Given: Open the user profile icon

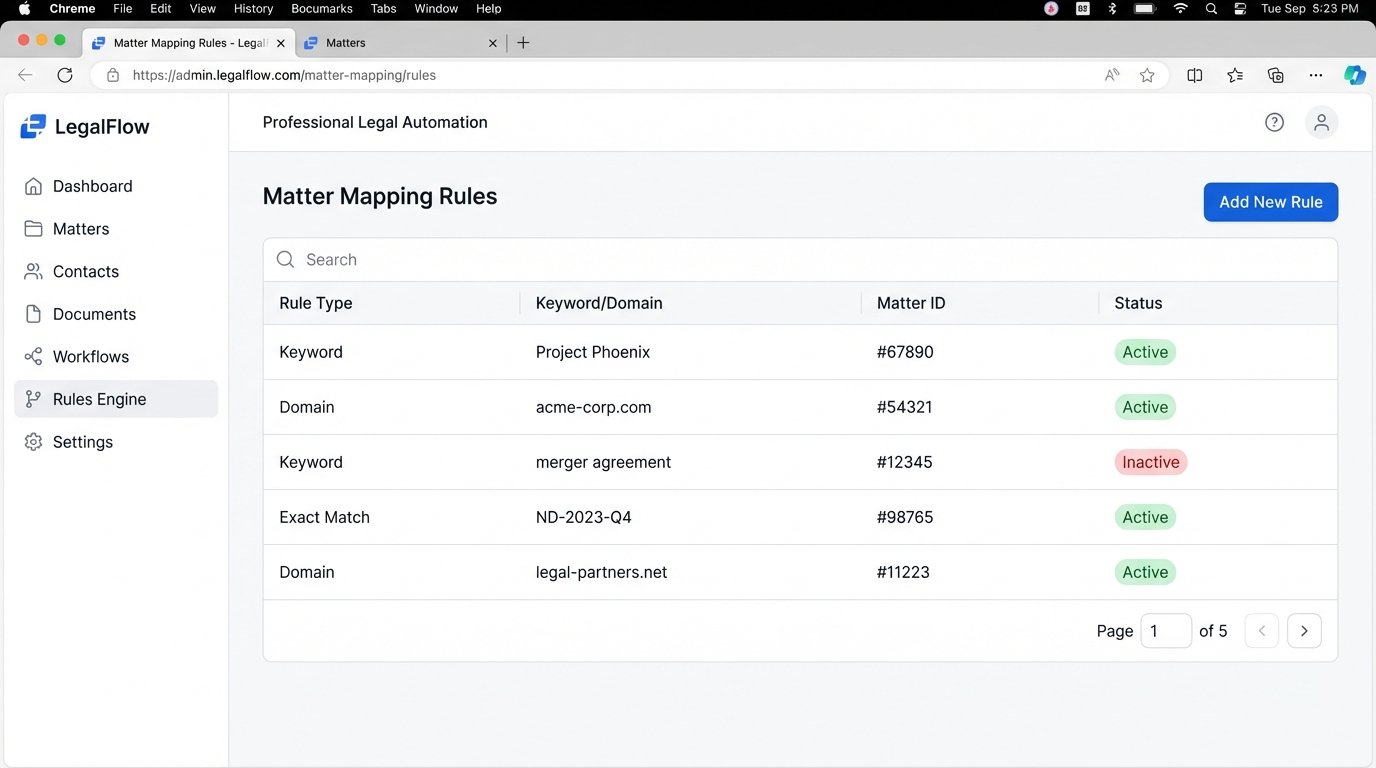Looking at the screenshot, I should 1321,121.
